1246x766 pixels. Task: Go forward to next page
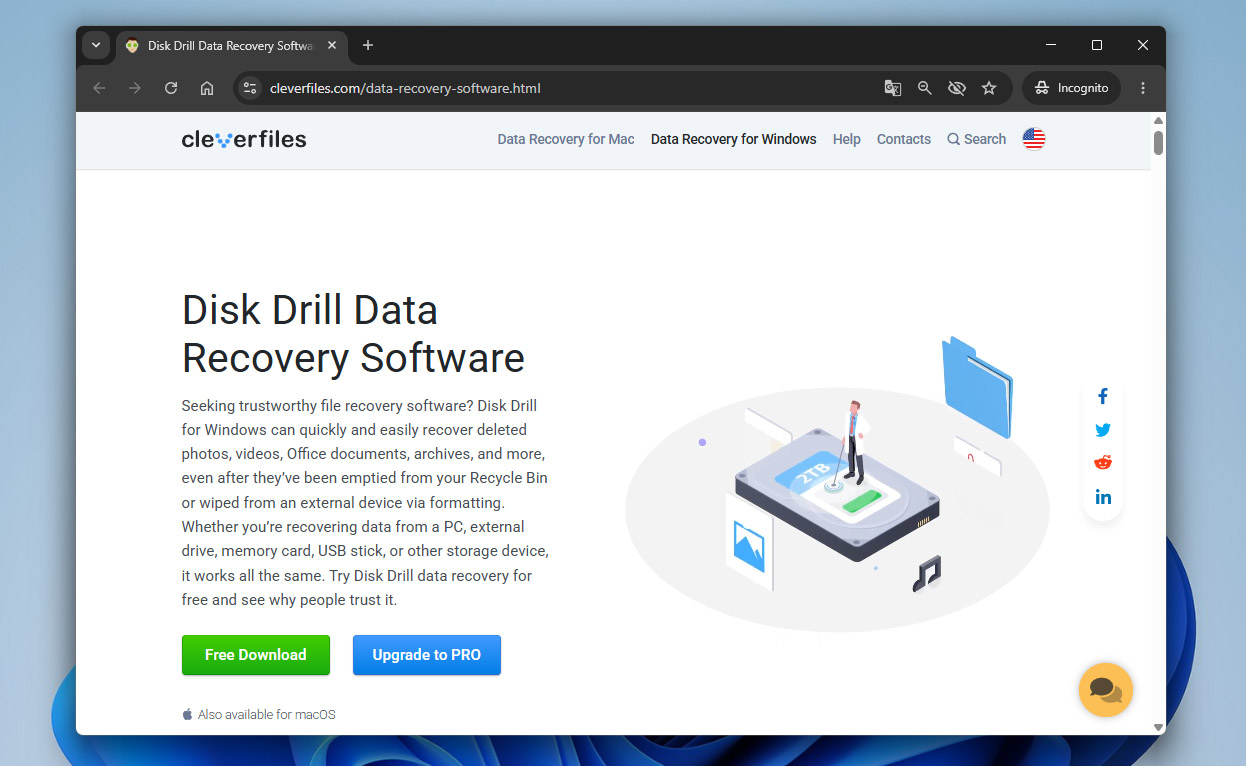135,88
